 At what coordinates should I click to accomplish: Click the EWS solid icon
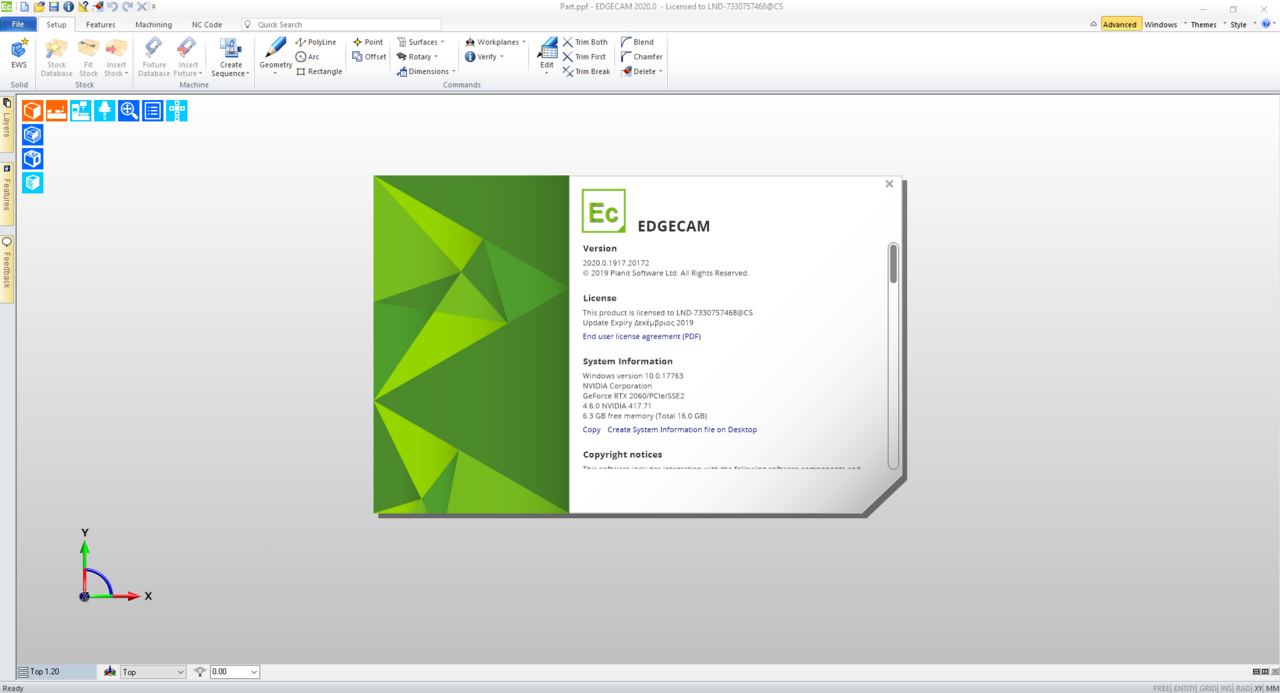point(19,54)
